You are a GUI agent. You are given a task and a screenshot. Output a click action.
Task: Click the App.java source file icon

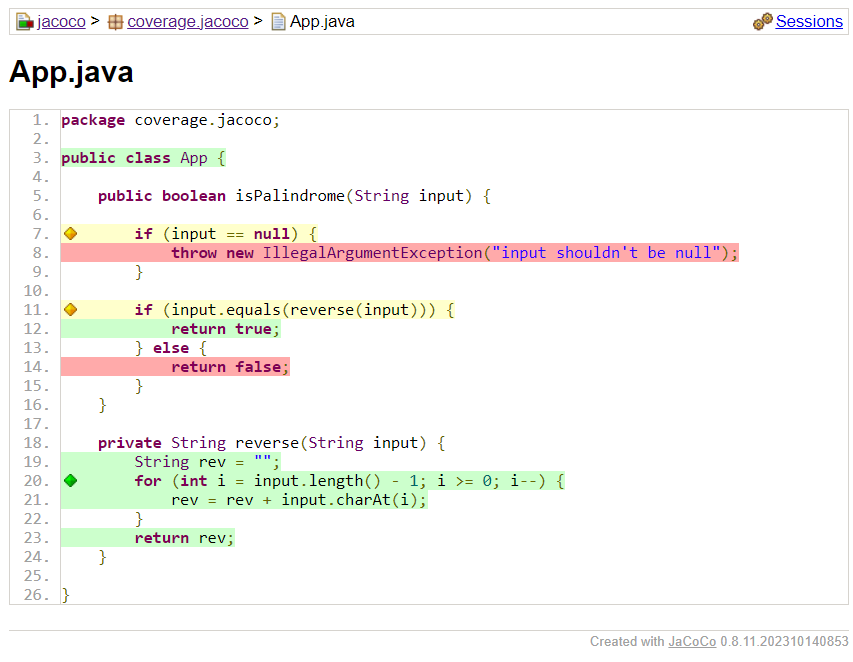click(x=279, y=21)
